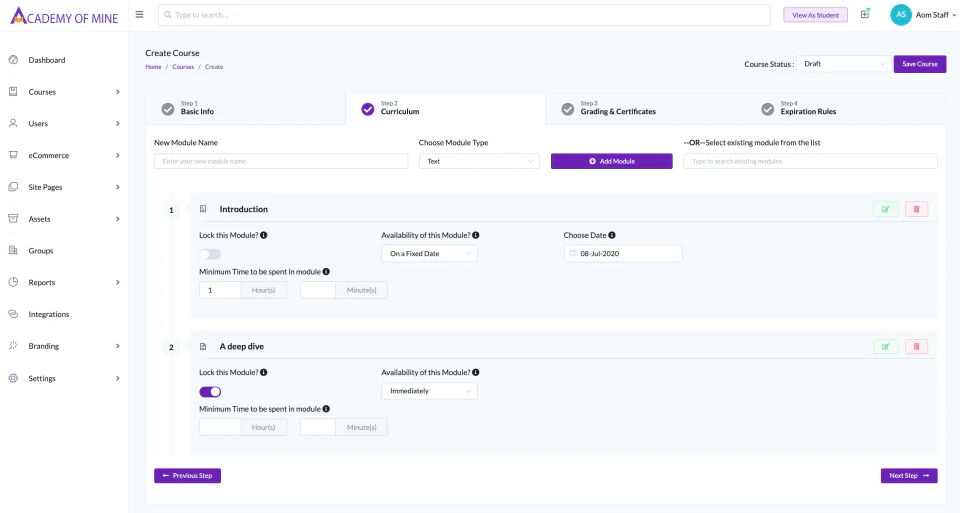The image size is (960, 513).
Task: Open Availability dropdown set to Immediately
Action: point(429,391)
